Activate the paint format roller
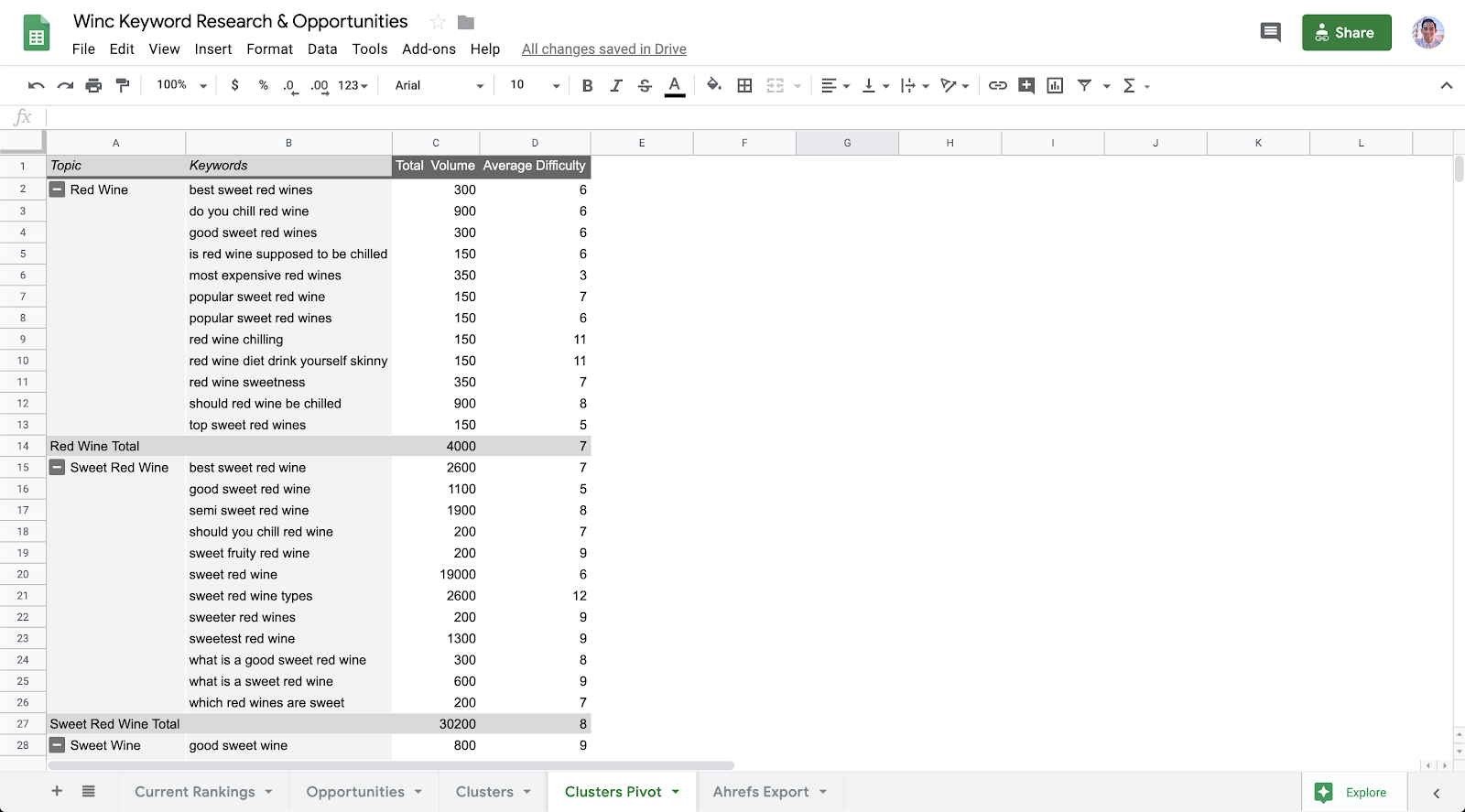This screenshot has height=812, width=1465. (x=122, y=85)
